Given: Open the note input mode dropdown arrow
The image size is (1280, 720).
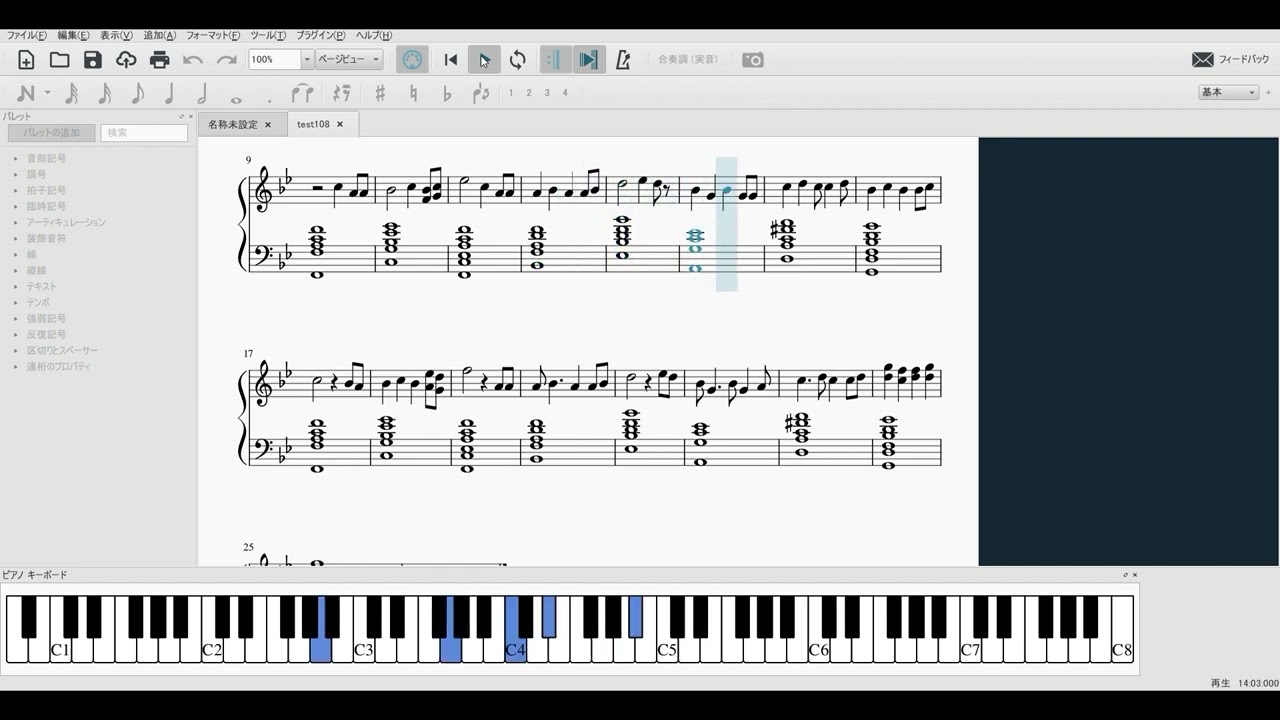Looking at the screenshot, I should [x=47, y=93].
